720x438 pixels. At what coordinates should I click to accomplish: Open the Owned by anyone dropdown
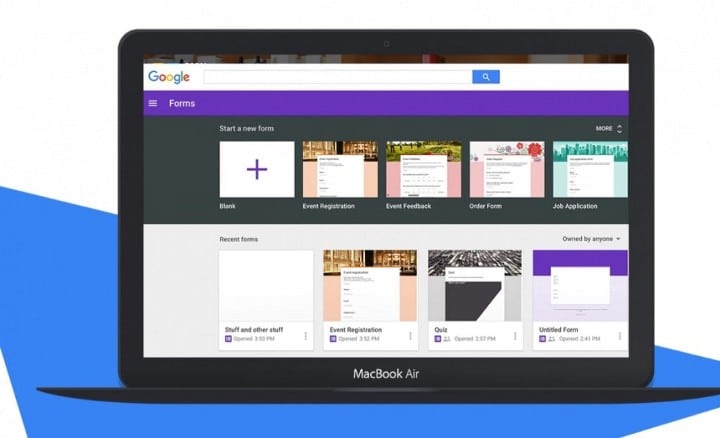click(591, 239)
